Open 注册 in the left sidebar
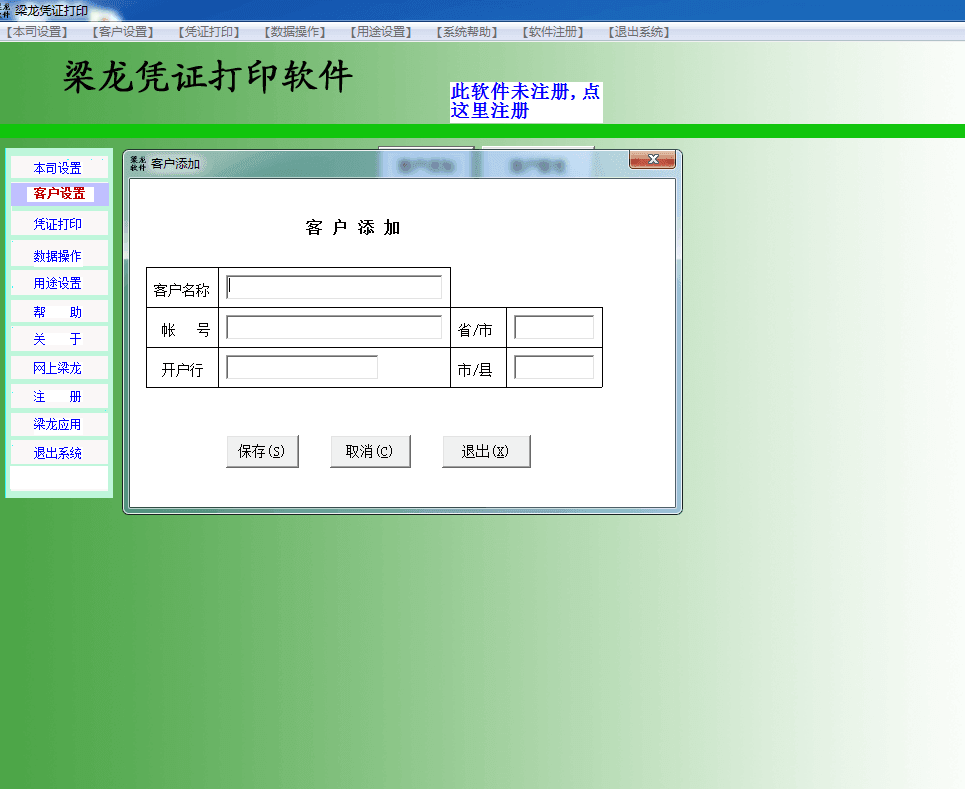The height and width of the screenshot is (789, 965). (59, 396)
